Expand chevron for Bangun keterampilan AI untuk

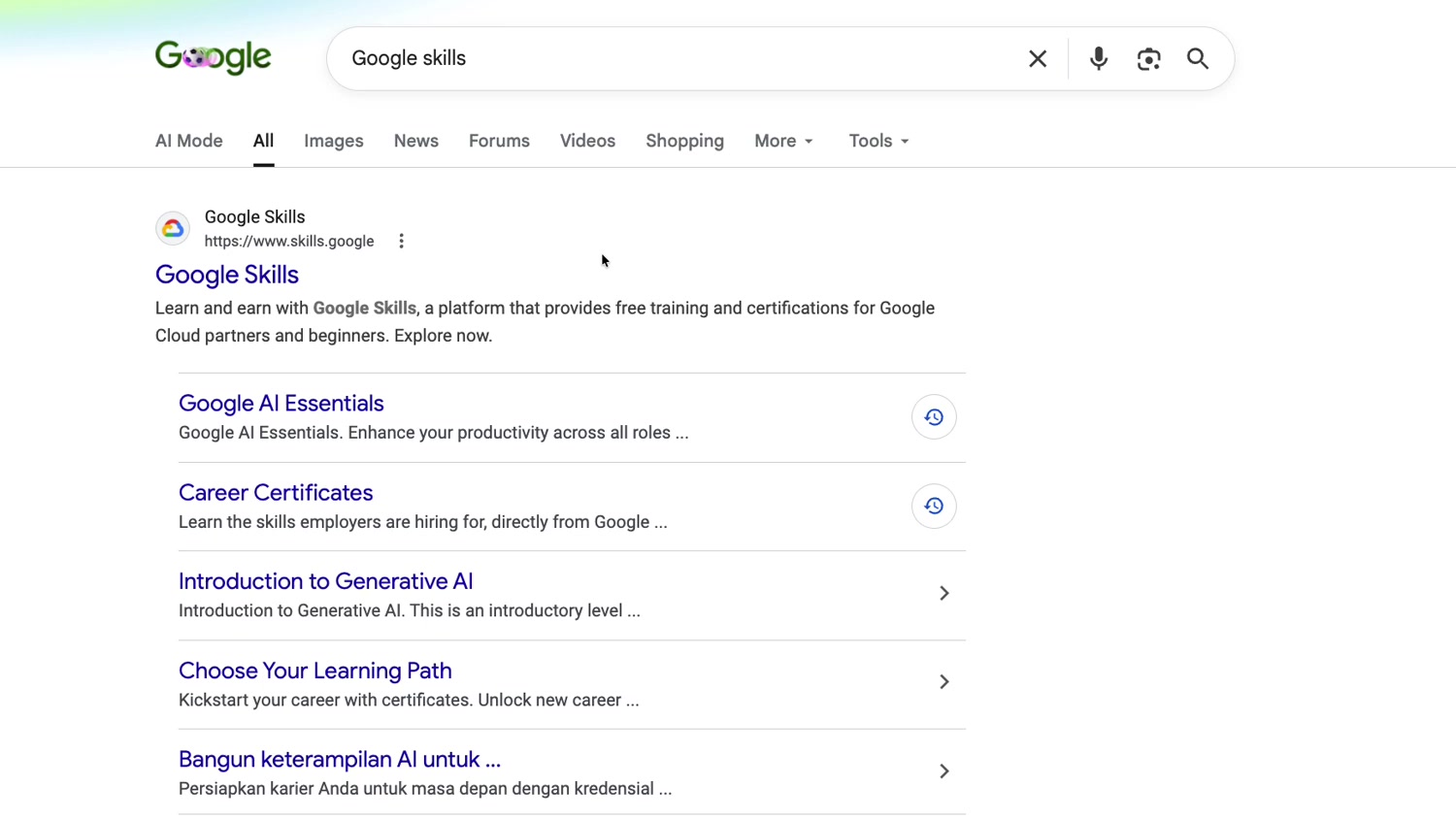point(943,771)
